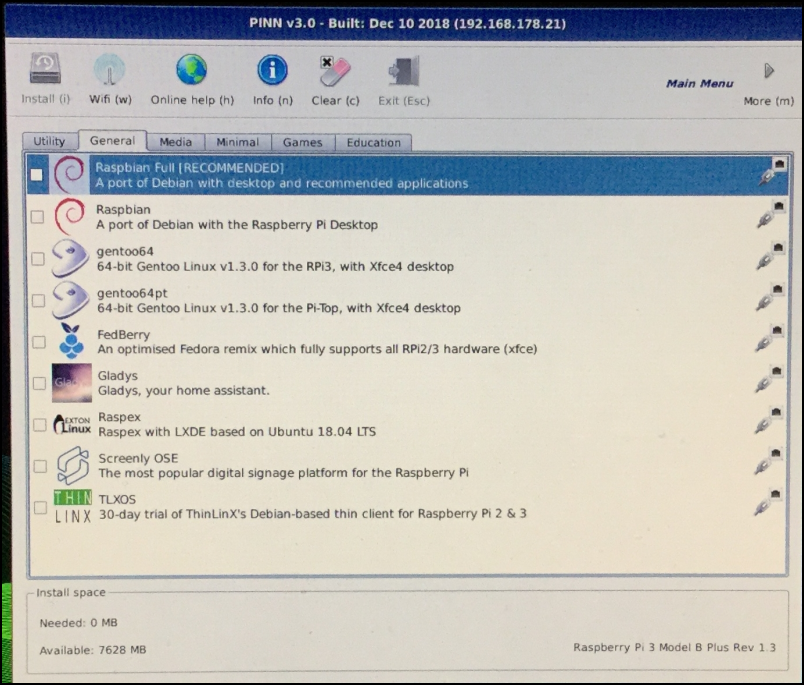Tick the Raspbian Full checkbox

(36, 175)
